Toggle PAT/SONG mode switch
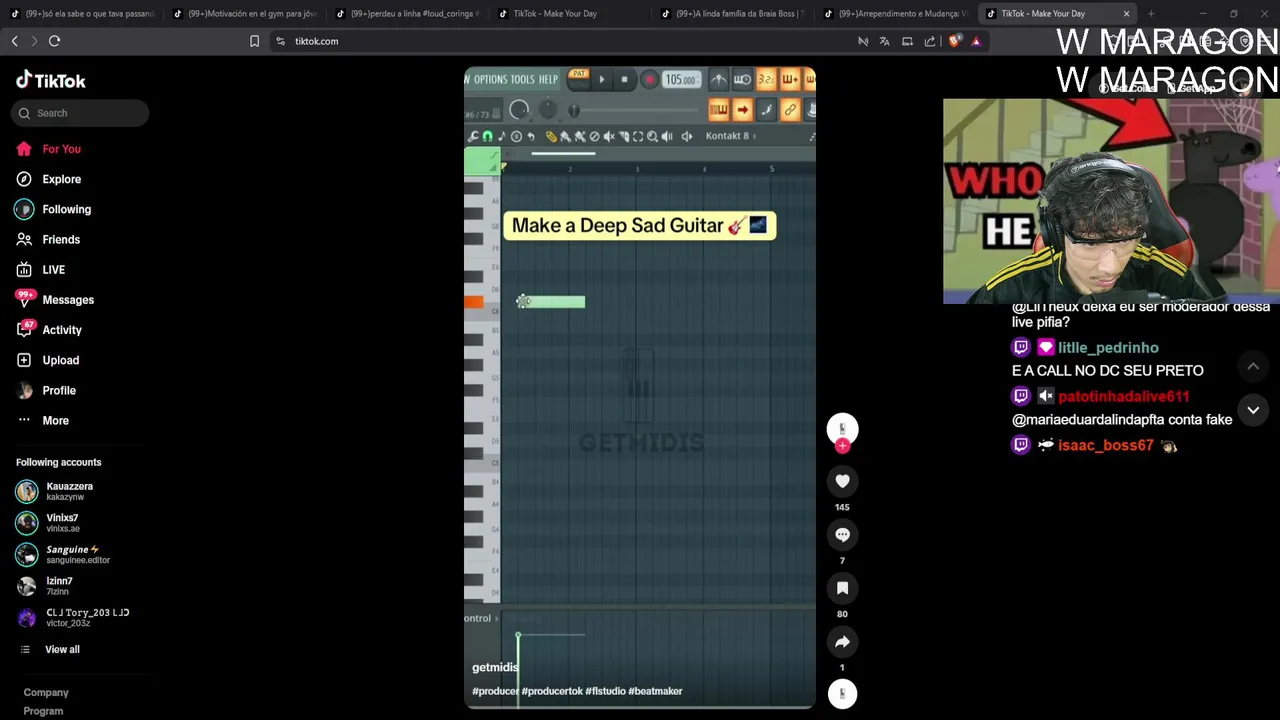 (579, 79)
